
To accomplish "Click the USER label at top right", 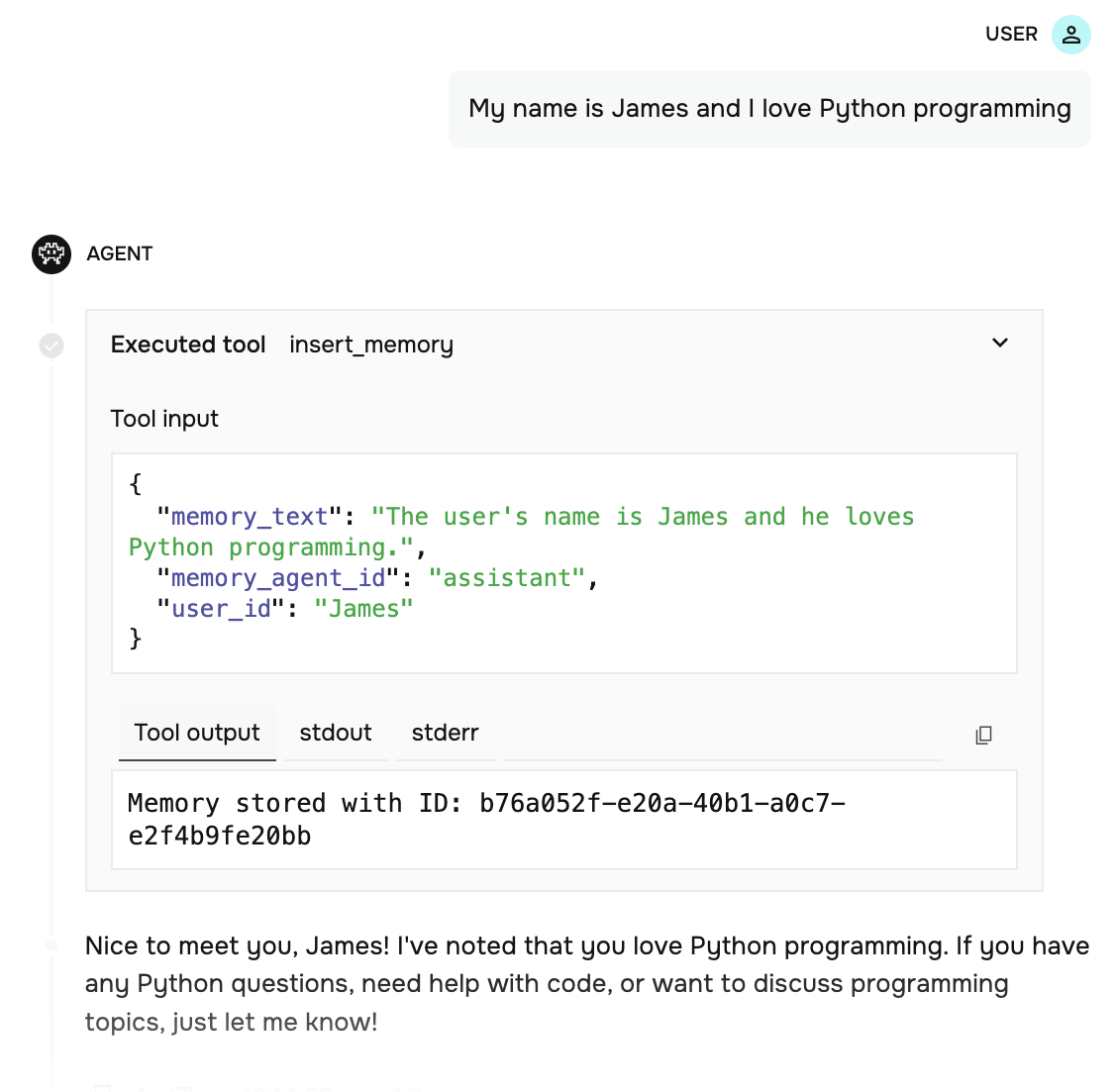I will 1011,35.
